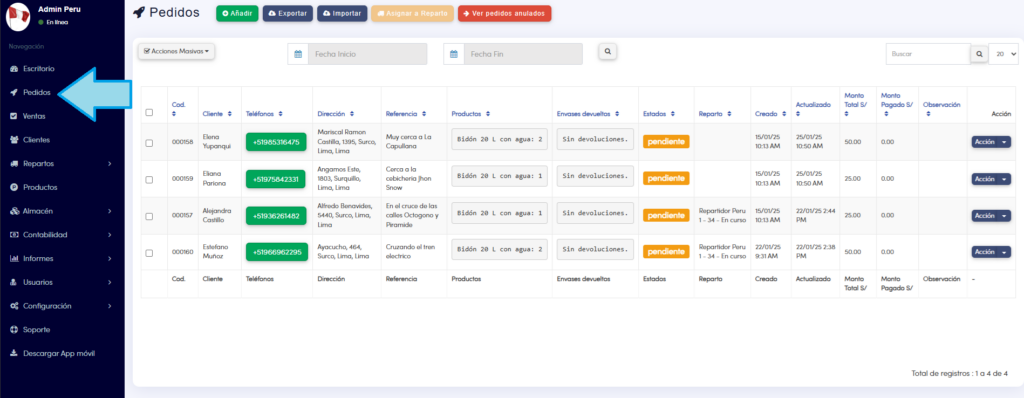The width and height of the screenshot is (1024, 398).
Task: Open Escritorio in the sidebar
Action: click(39, 69)
